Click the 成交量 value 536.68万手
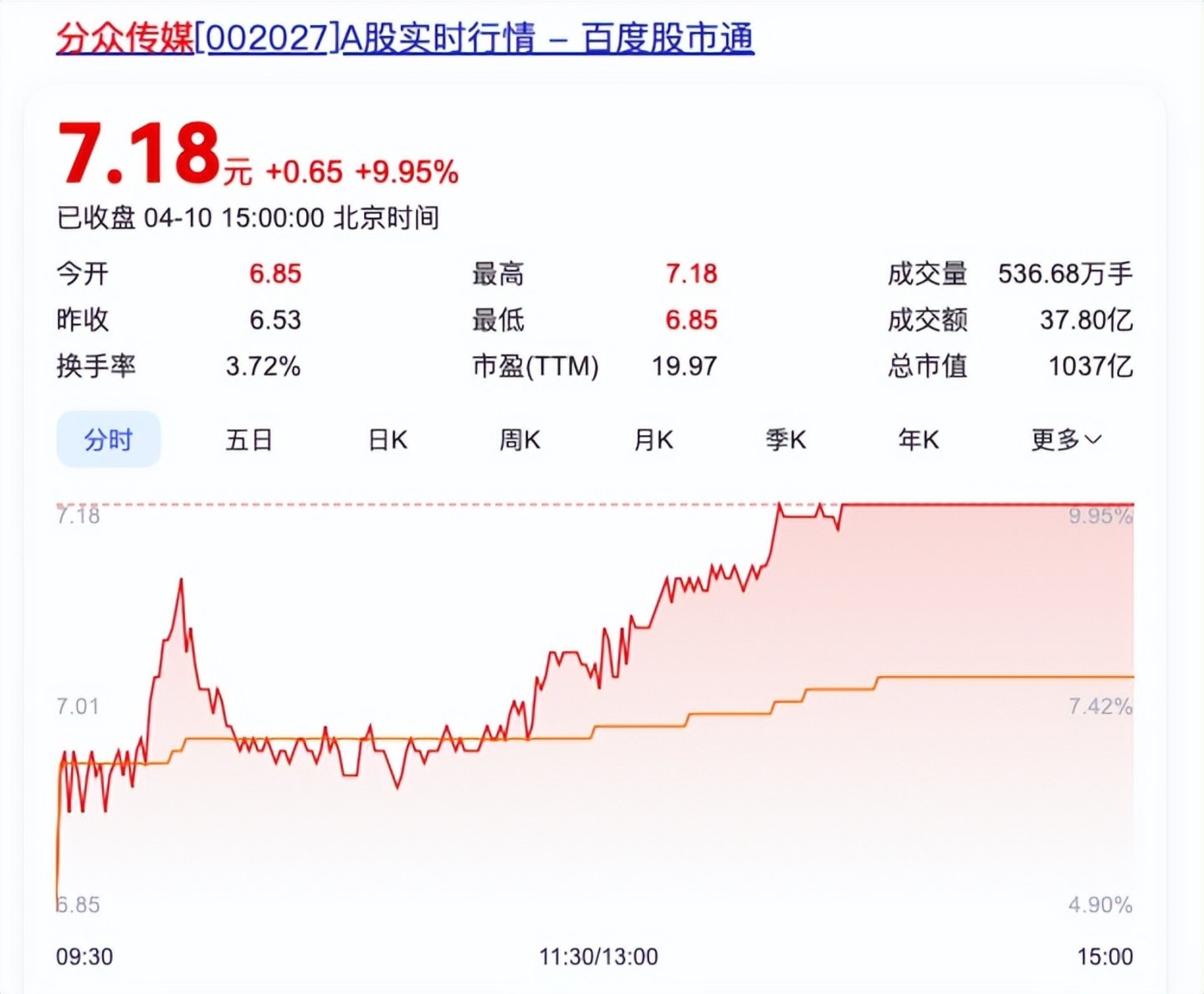1204x994 pixels. click(1064, 274)
